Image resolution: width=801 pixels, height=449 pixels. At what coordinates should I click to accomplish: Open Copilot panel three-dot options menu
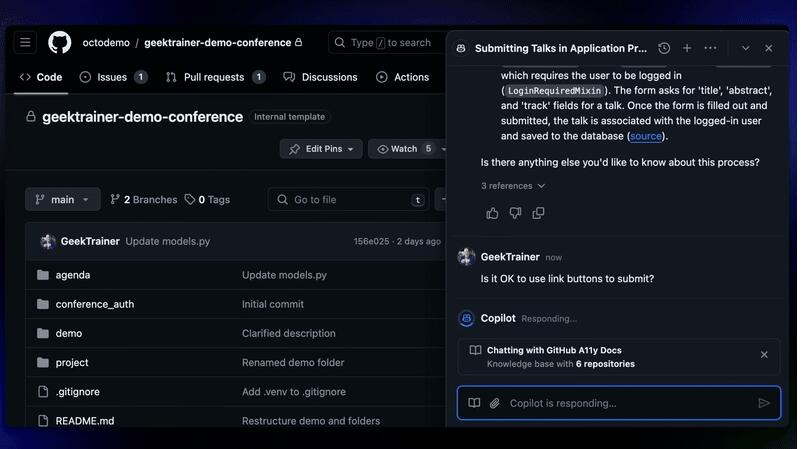coord(710,48)
